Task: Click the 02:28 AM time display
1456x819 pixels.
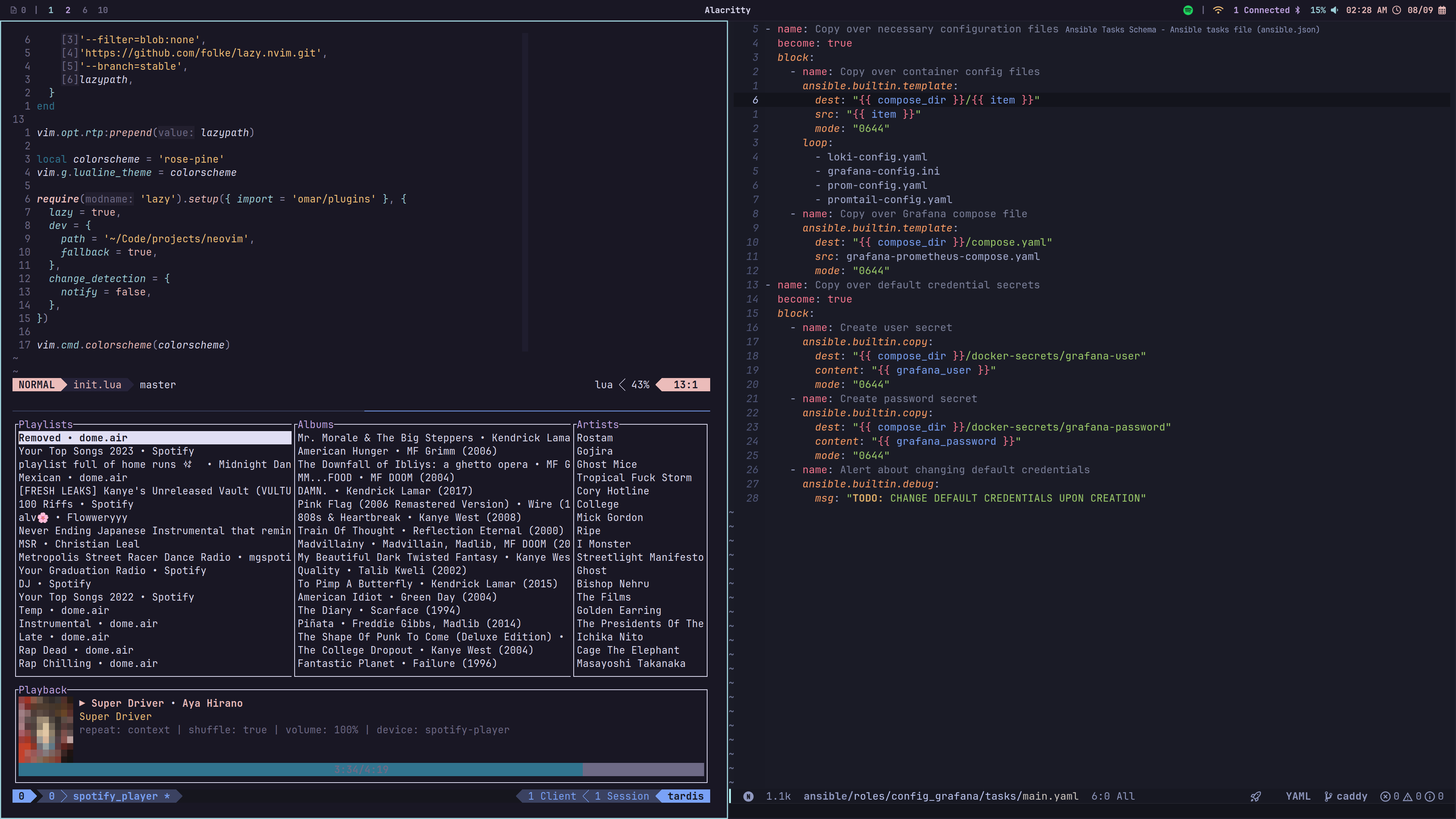Action: (1366, 10)
